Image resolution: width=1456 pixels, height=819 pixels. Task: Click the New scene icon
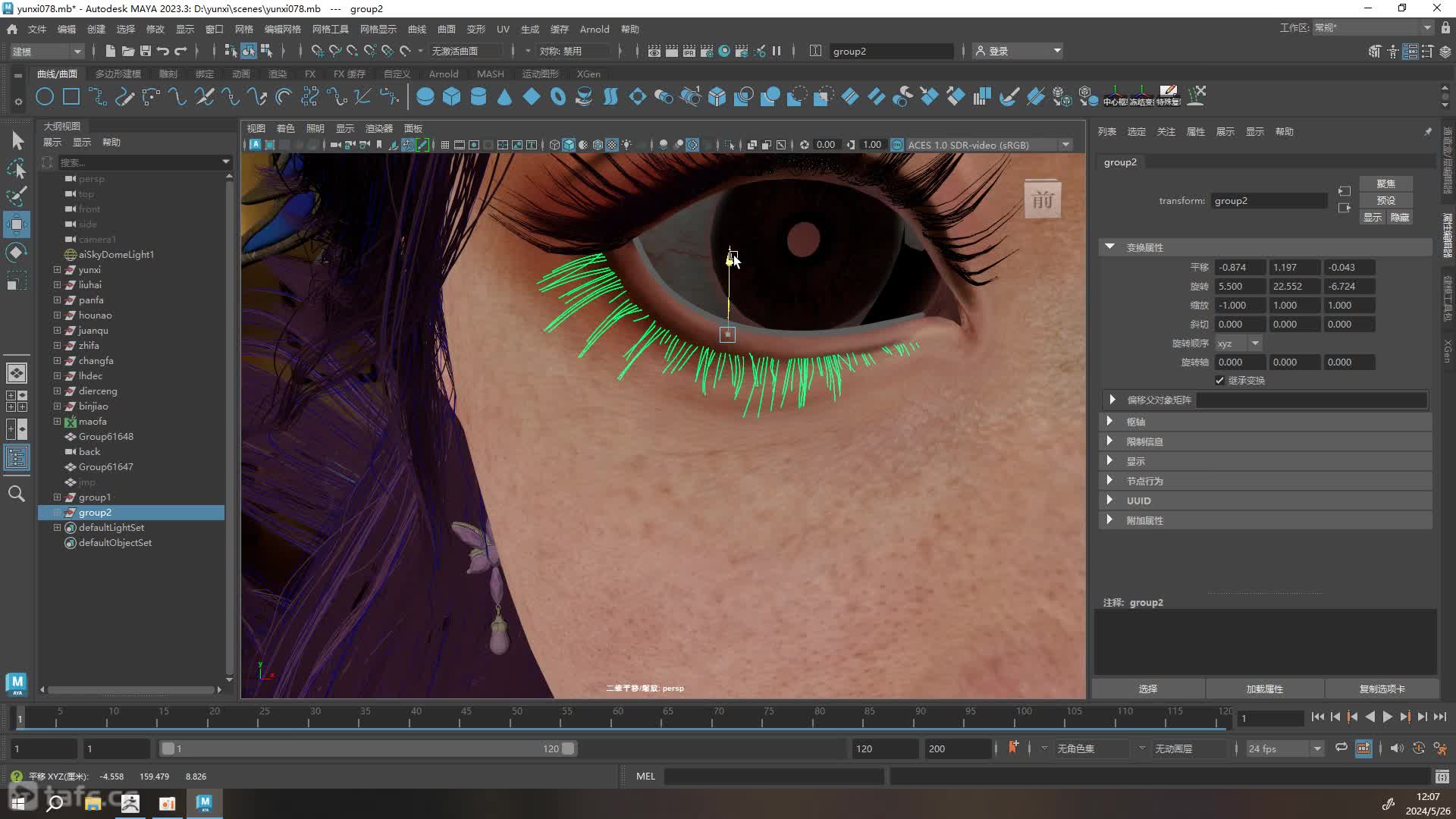pos(110,51)
